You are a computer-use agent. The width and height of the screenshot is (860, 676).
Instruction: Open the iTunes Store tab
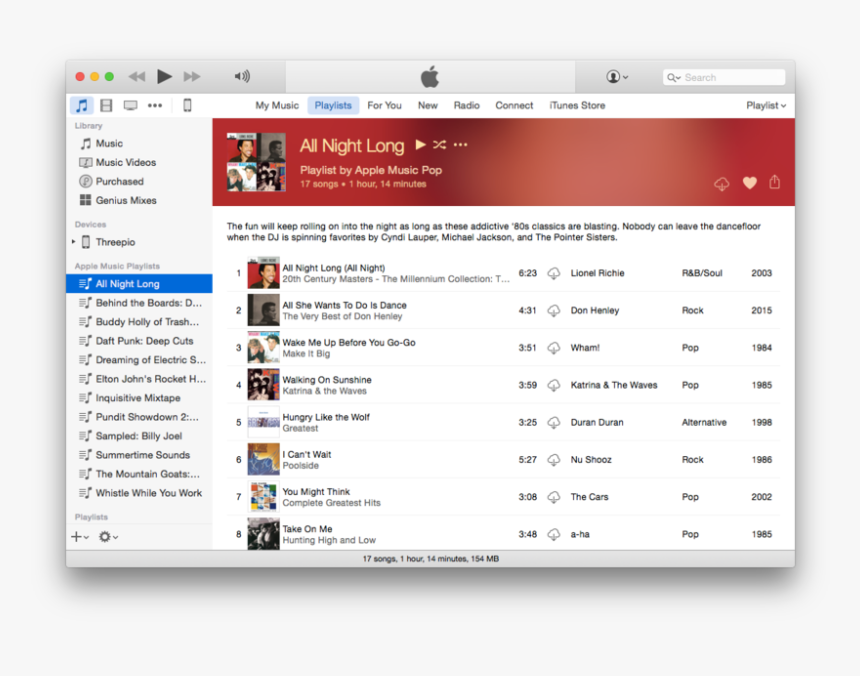577,105
